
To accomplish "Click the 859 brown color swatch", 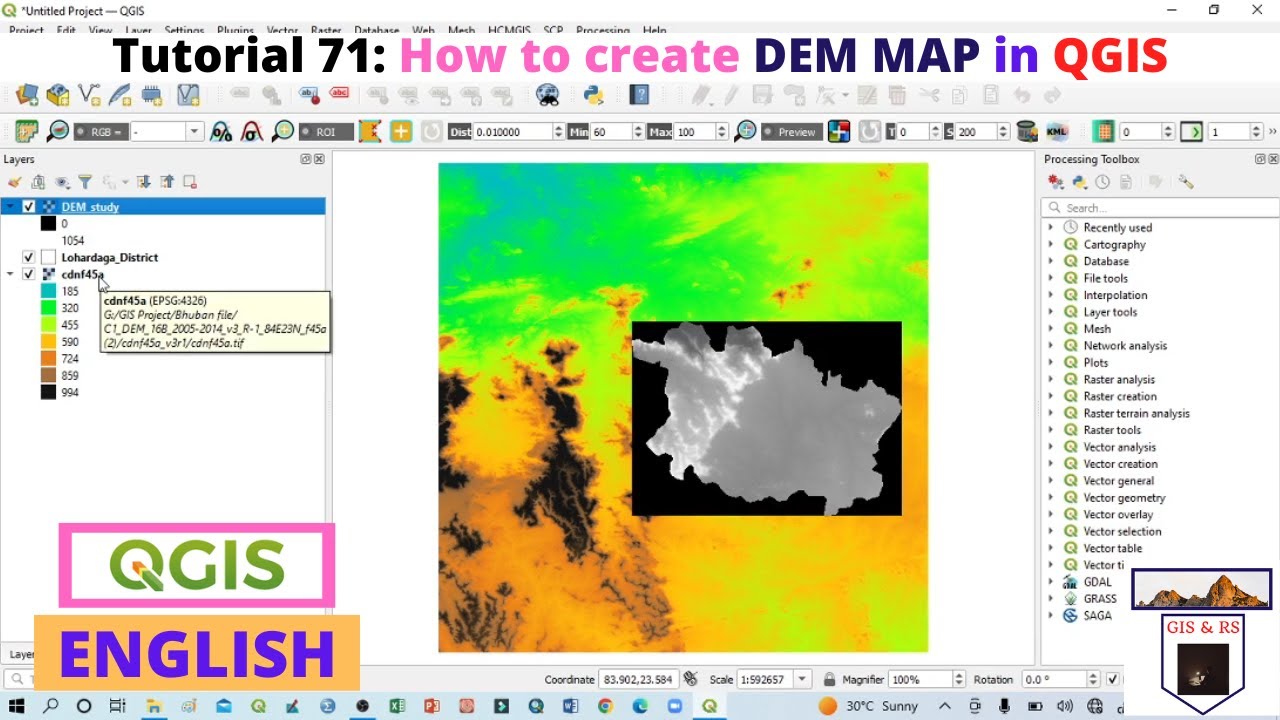I will [48, 376].
